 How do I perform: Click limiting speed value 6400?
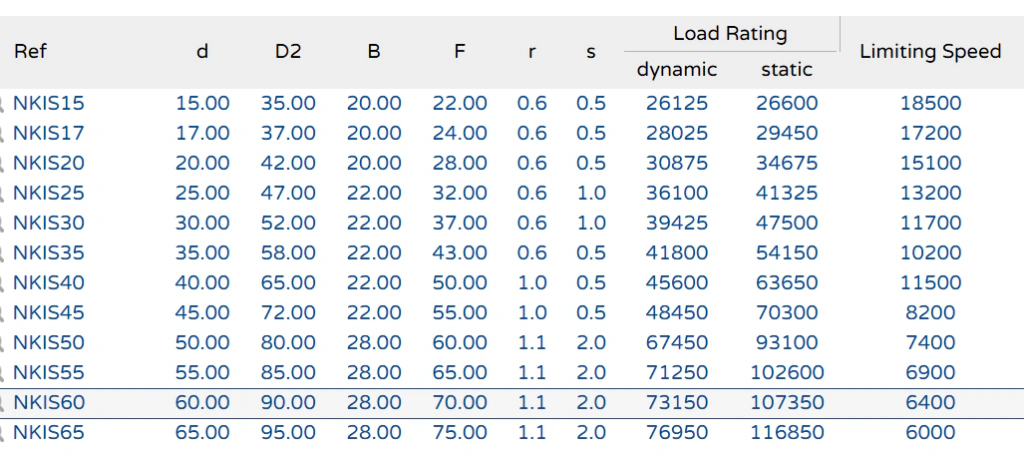[931, 403]
